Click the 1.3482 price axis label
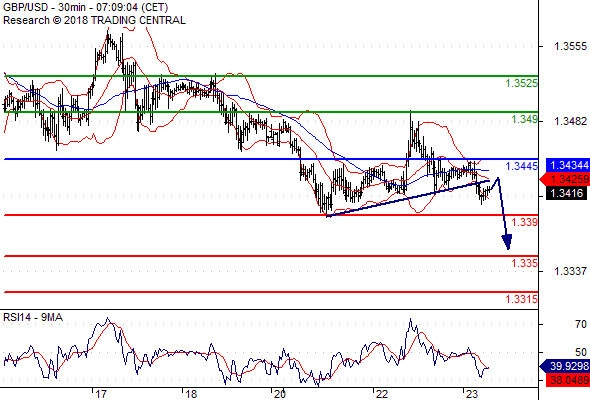This screenshot has width=590, height=400. [570, 121]
